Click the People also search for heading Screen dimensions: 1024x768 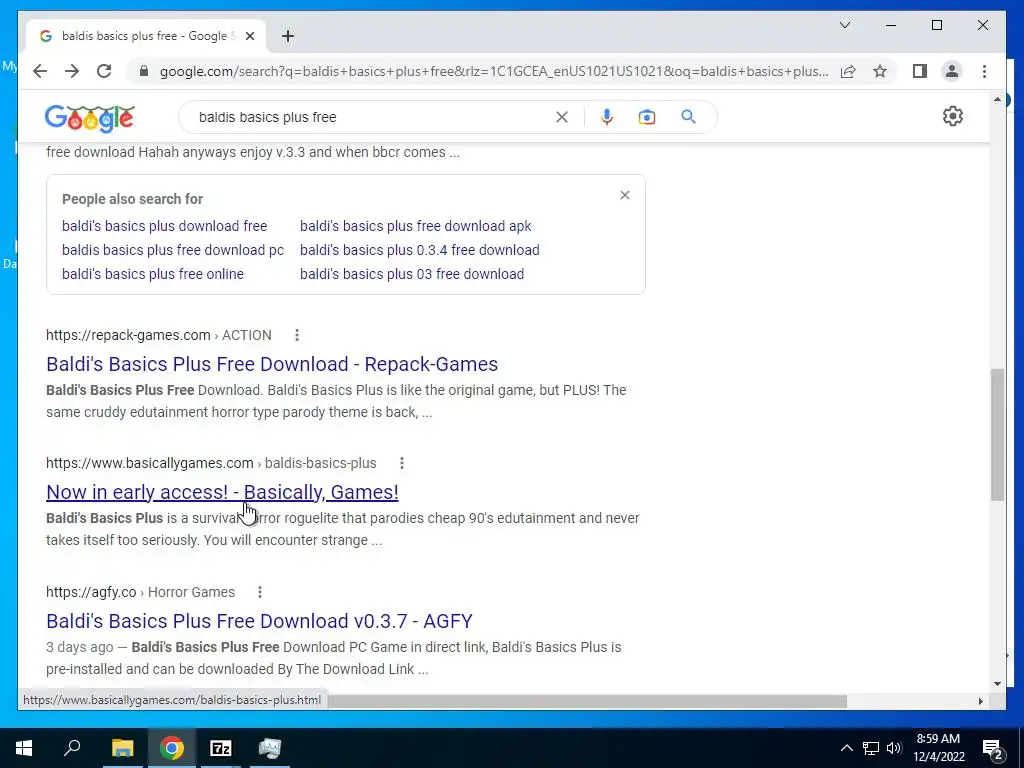133,199
